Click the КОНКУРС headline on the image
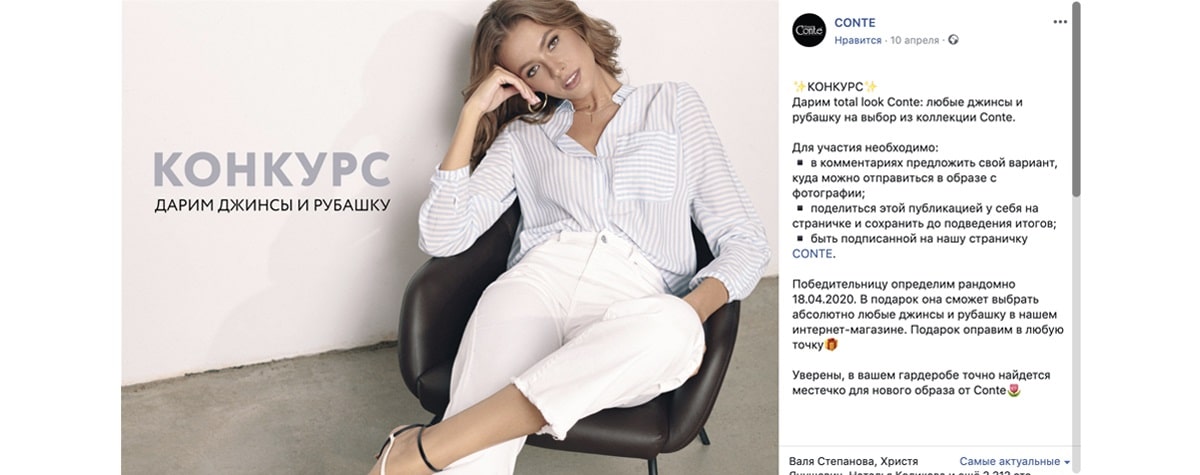The width and height of the screenshot is (1200, 475). 271,170
